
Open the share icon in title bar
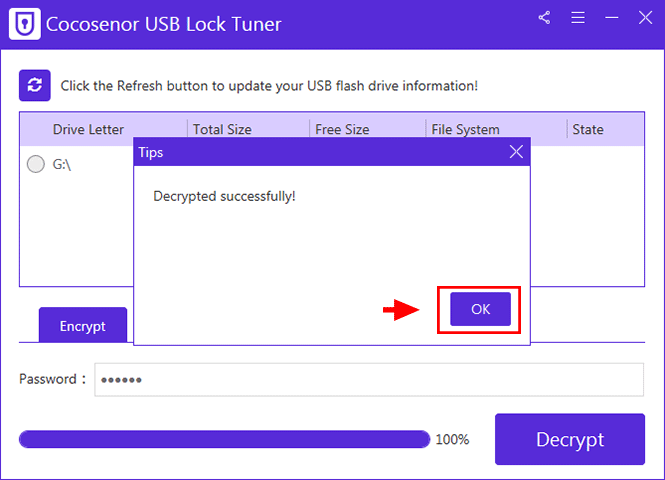[544, 18]
